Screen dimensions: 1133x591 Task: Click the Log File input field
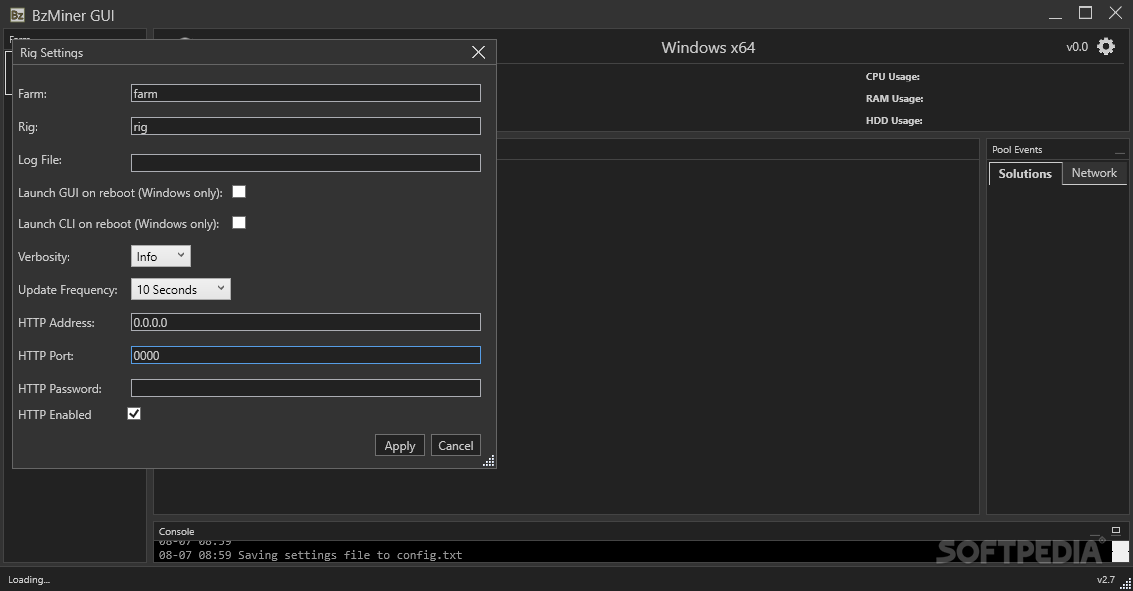point(306,163)
